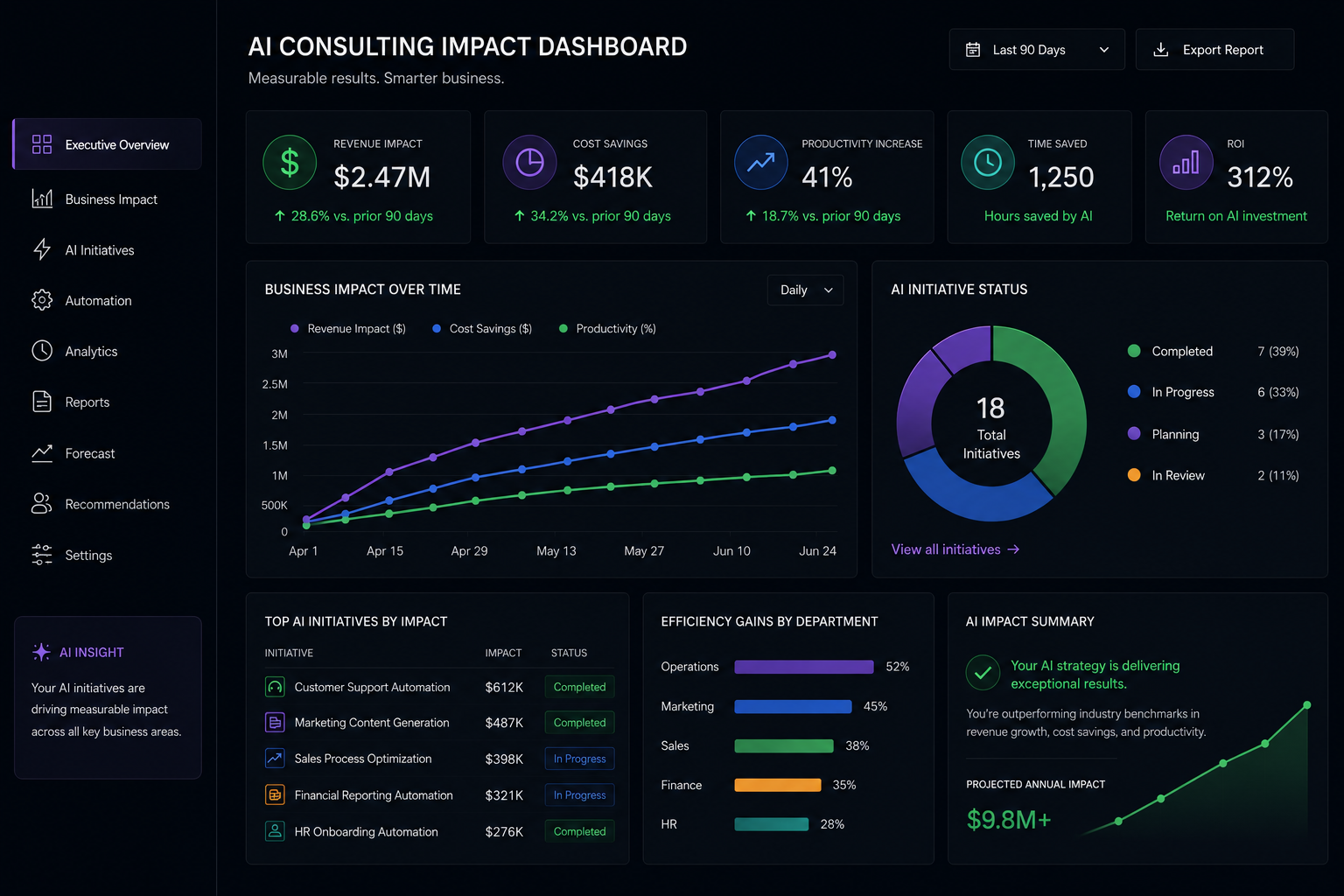Open Settings in the sidebar
The height and width of the screenshot is (896, 1344).
pos(108,555)
